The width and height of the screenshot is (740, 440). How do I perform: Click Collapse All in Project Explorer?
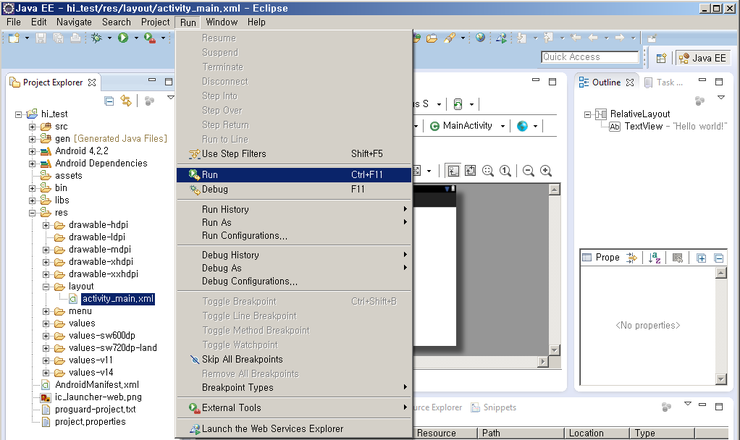109,101
